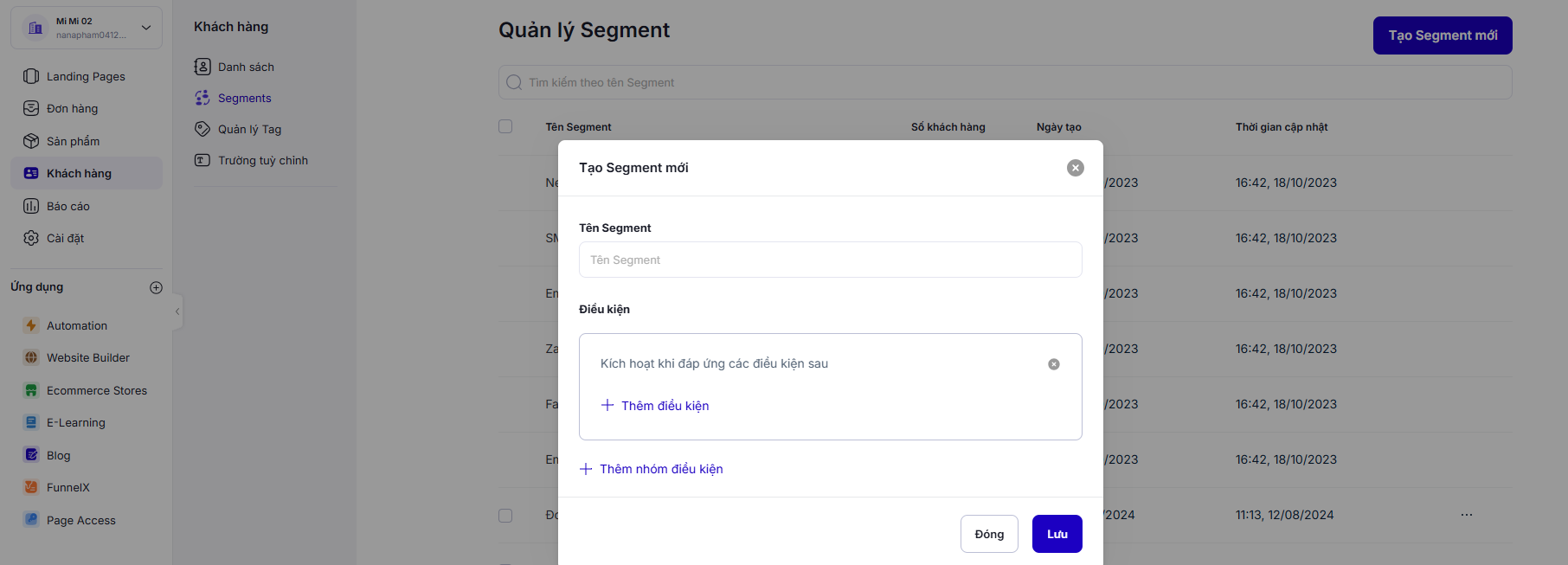Go to Trường tuỳ chỉnh menu item
Screen dimensions: 1568x565
pyautogui.click(x=262, y=160)
